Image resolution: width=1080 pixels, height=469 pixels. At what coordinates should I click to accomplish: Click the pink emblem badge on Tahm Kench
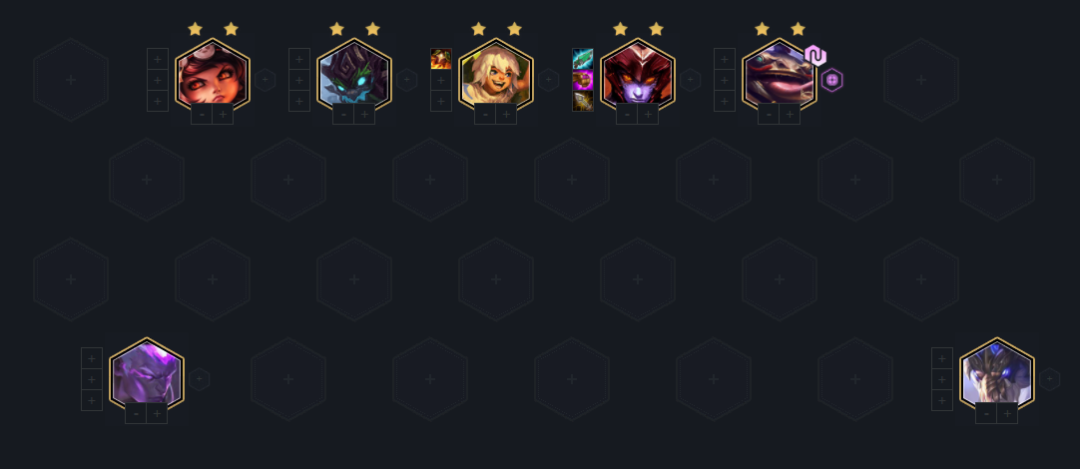816,56
